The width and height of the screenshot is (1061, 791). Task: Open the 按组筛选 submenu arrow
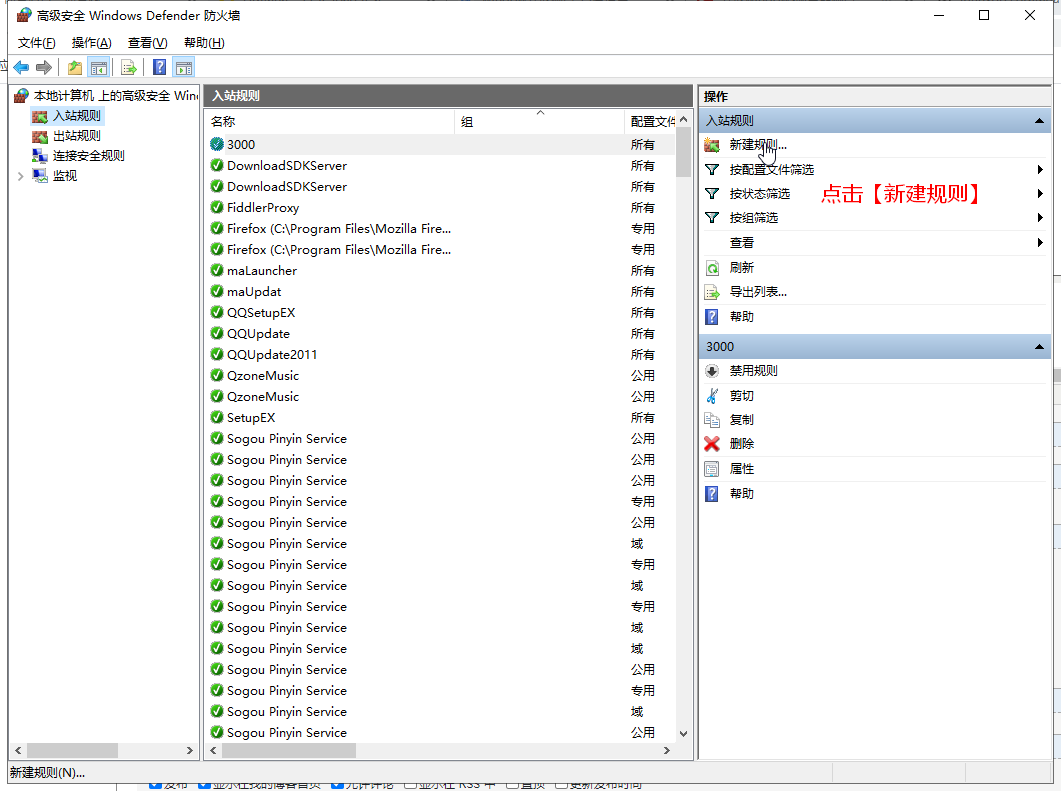[x=1040, y=218]
